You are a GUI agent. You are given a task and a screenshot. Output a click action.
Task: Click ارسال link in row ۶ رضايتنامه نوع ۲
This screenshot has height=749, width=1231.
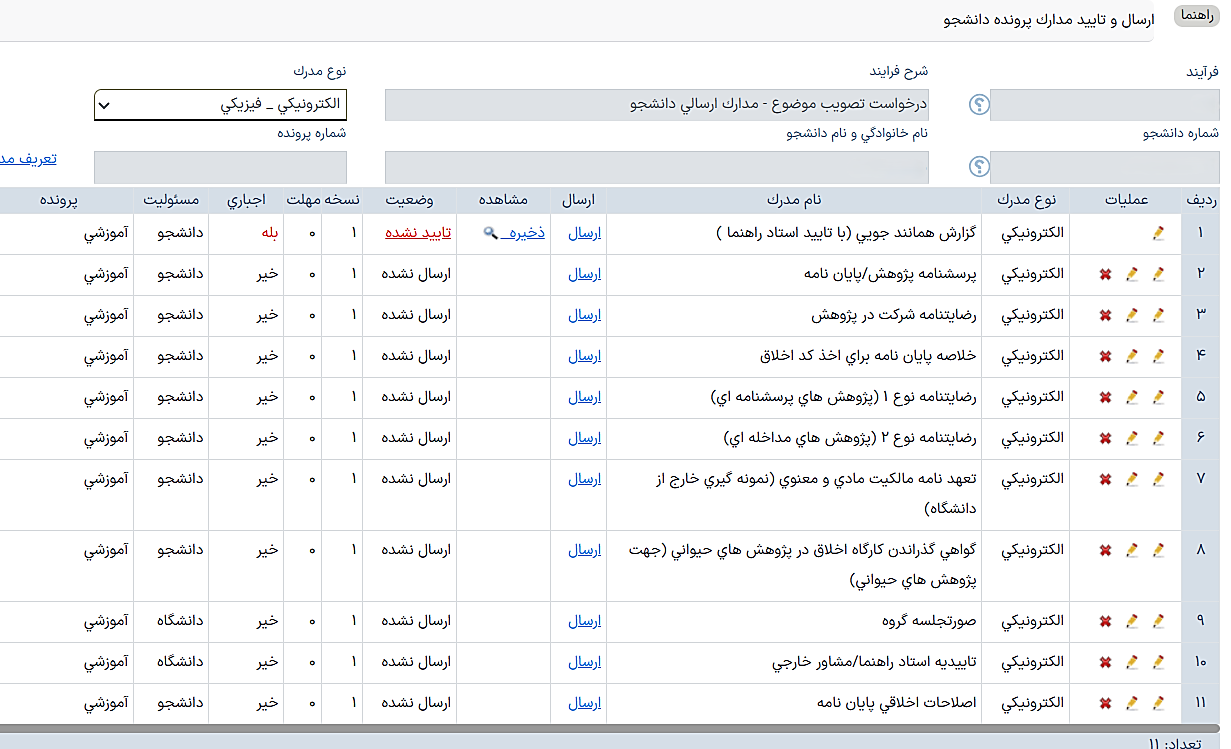(x=585, y=438)
